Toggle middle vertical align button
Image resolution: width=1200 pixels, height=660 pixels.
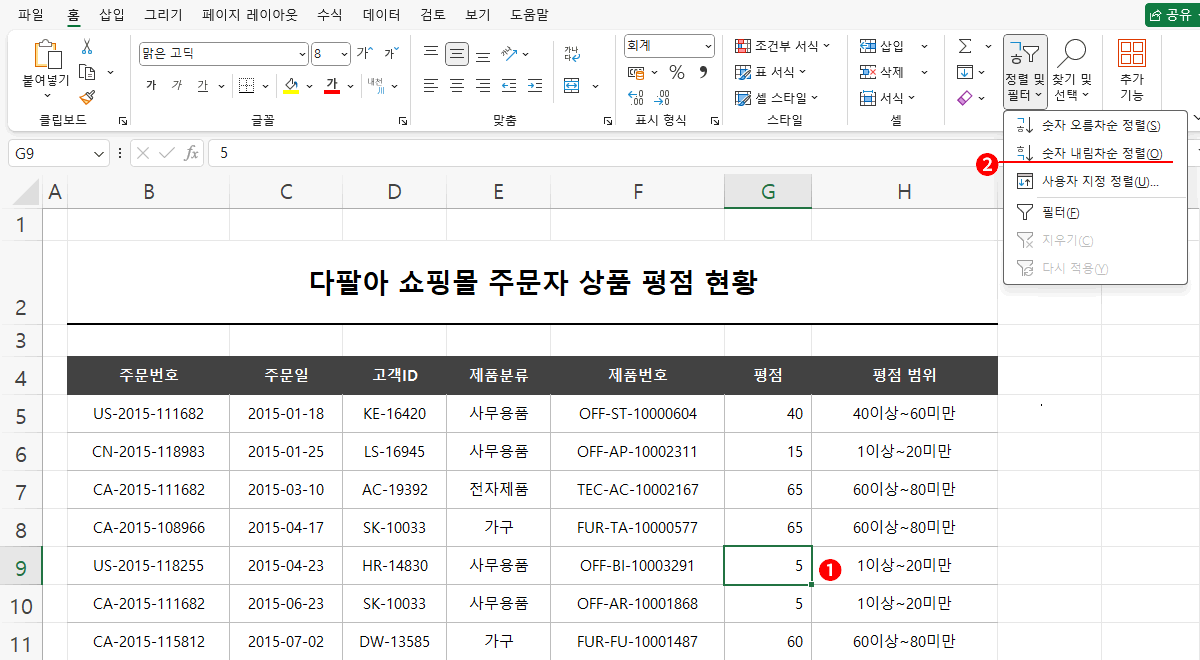coord(457,54)
